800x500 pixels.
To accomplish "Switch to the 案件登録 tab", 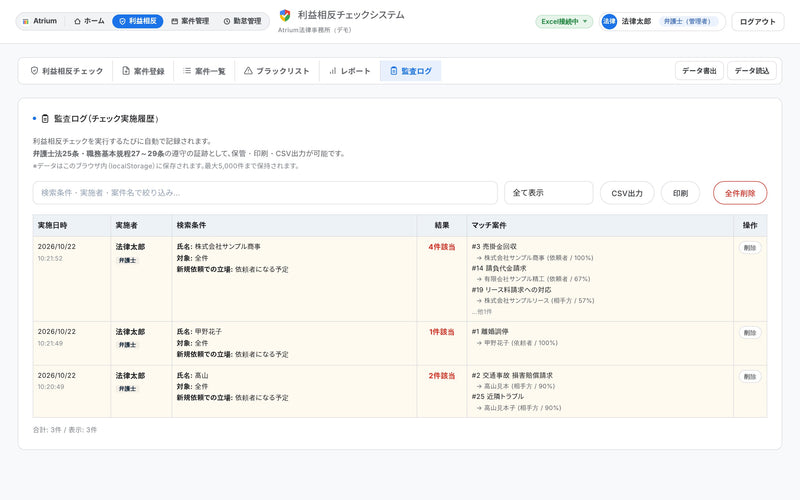I will 143,71.
